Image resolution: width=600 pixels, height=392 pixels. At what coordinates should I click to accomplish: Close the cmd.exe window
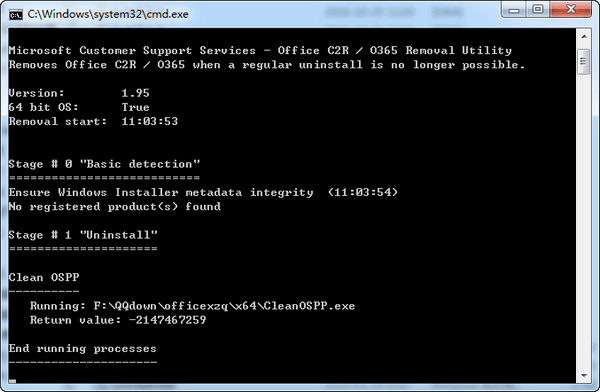[x=571, y=9]
